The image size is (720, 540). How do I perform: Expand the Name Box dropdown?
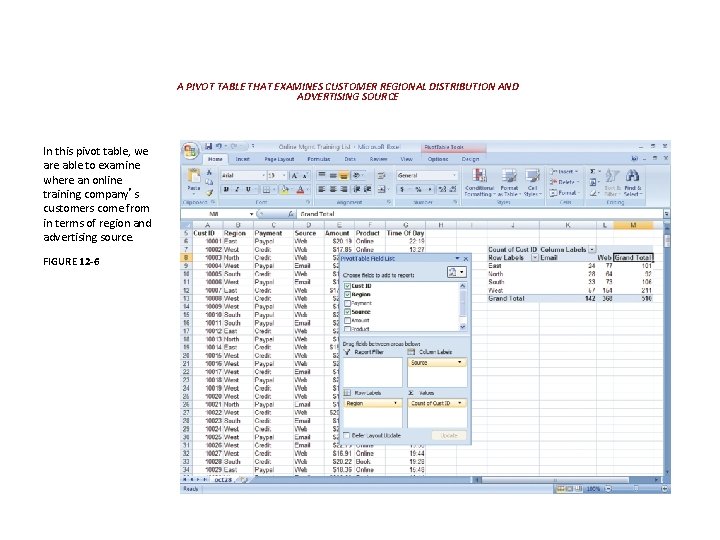[x=252, y=214]
